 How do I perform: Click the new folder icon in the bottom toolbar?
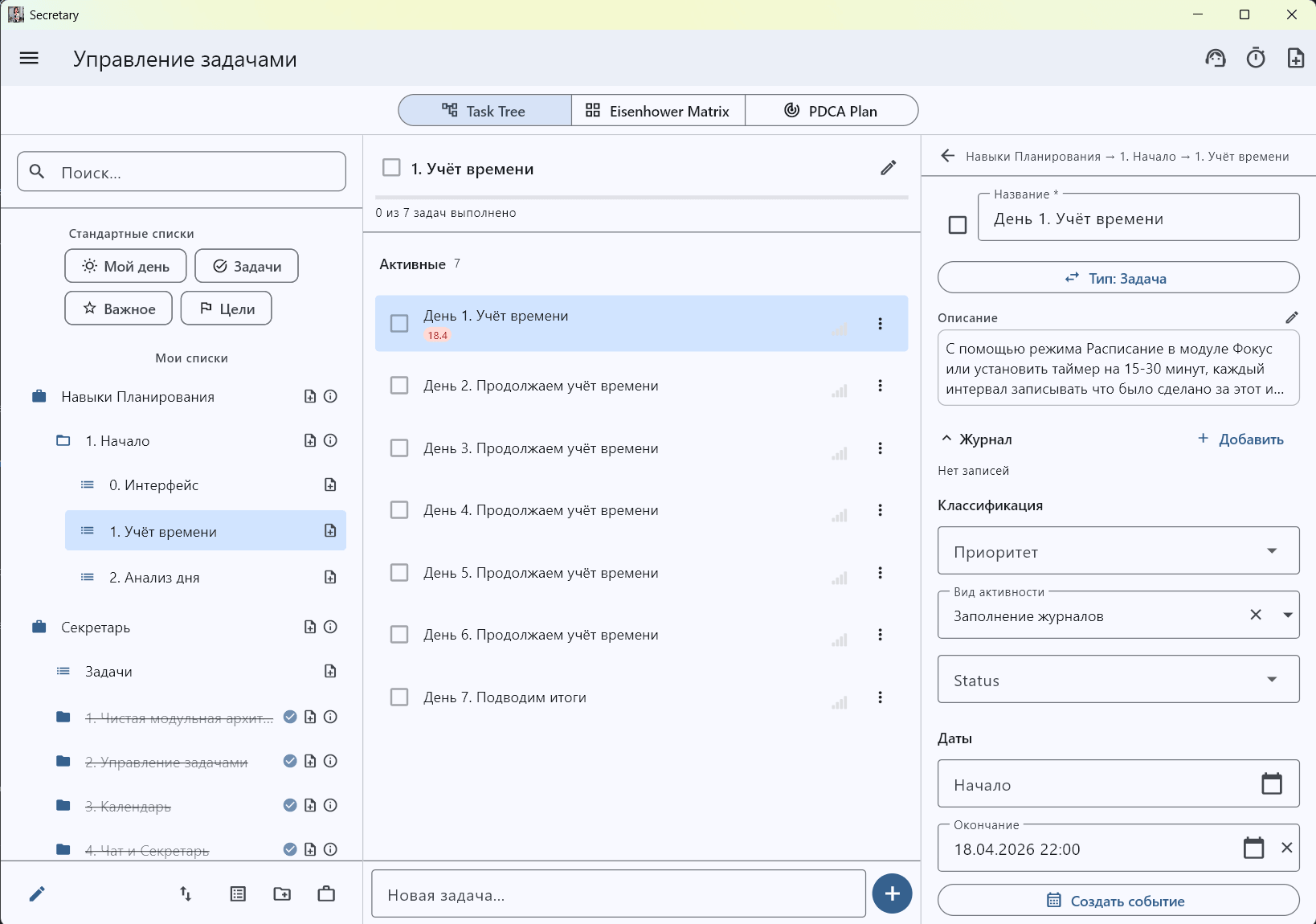(282, 894)
